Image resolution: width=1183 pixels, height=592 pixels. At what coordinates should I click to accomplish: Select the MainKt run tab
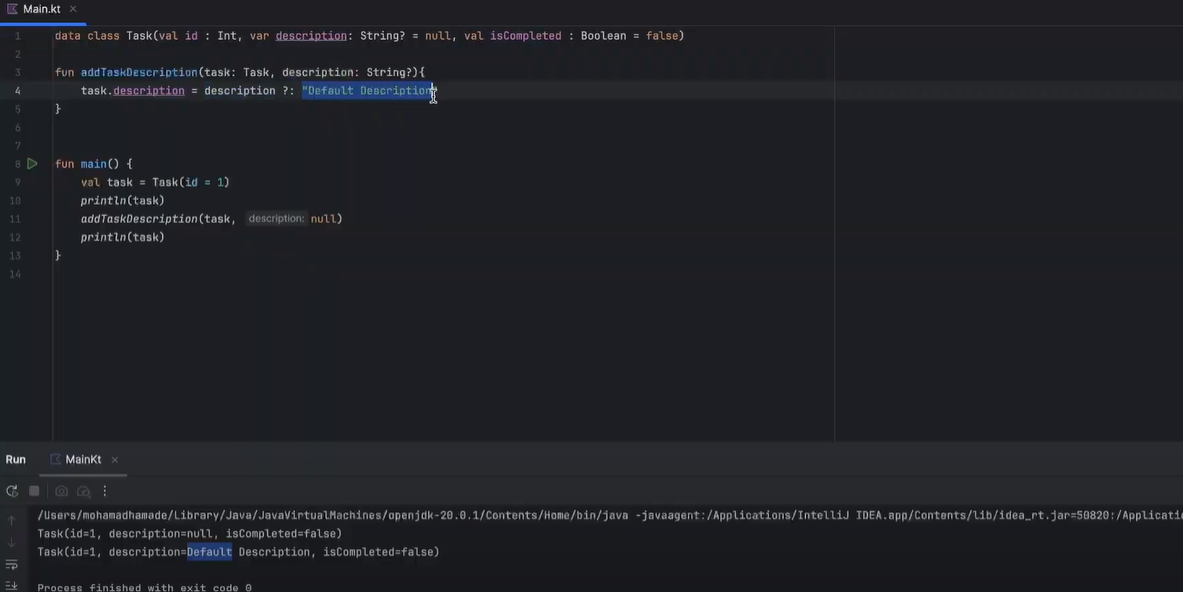[82, 460]
